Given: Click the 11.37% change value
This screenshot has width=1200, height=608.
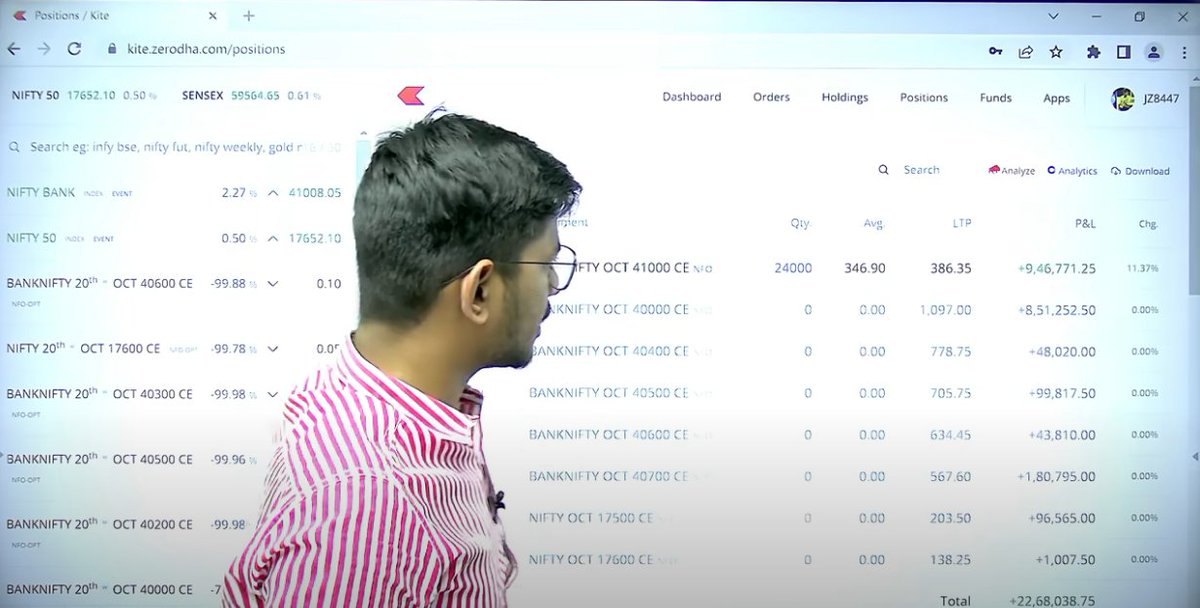Looking at the screenshot, I should tap(1142, 269).
